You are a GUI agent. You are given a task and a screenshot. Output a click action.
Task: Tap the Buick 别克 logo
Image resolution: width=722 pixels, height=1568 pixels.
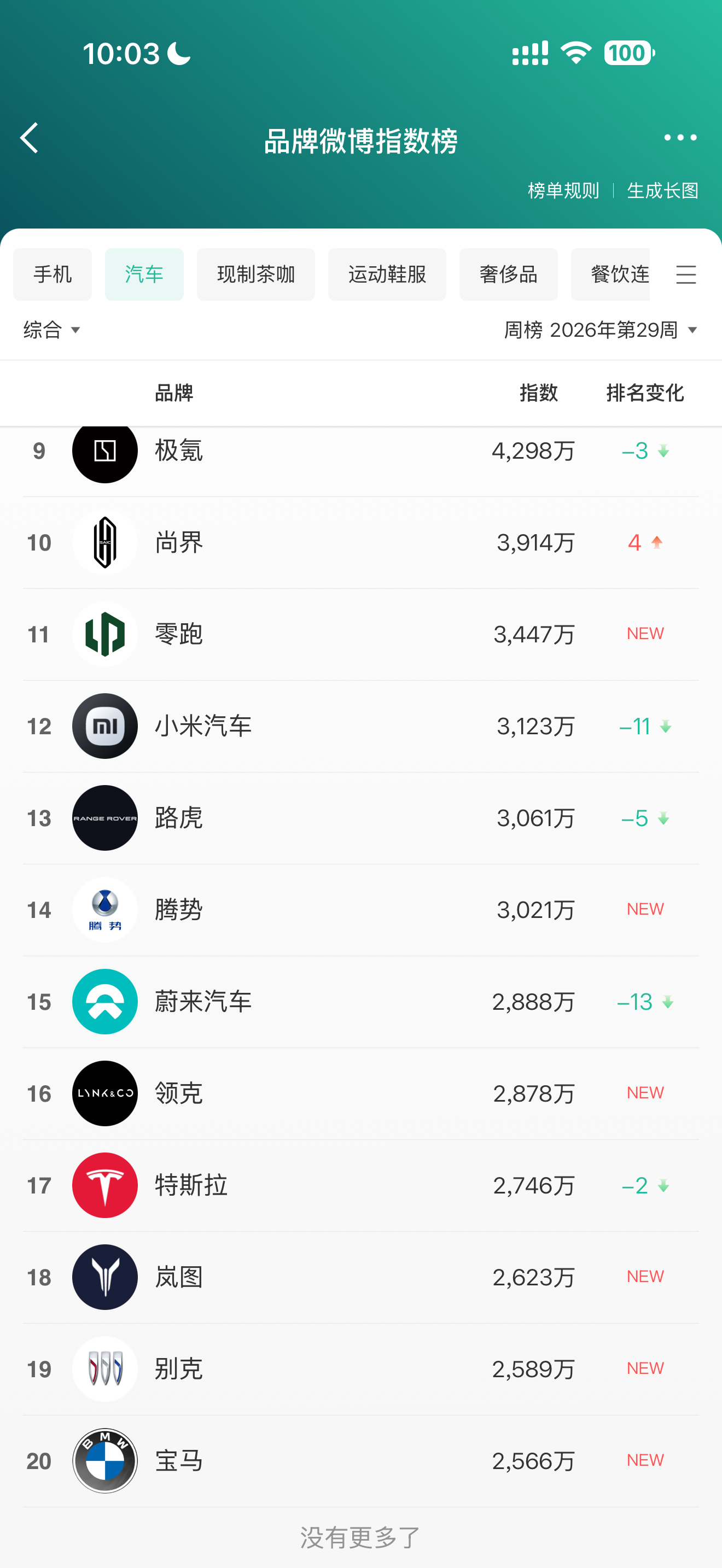click(104, 1368)
